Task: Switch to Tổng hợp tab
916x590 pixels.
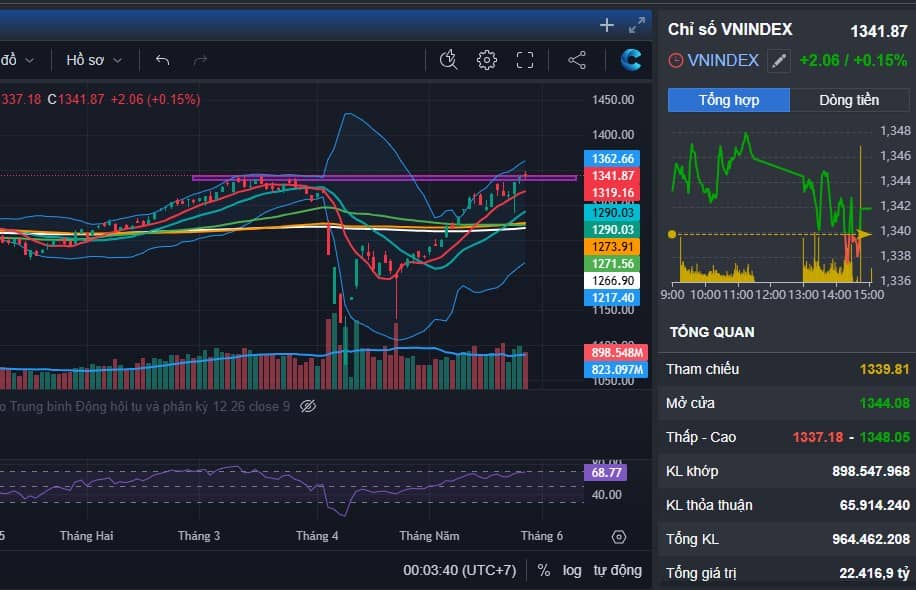Action: pos(728,100)
